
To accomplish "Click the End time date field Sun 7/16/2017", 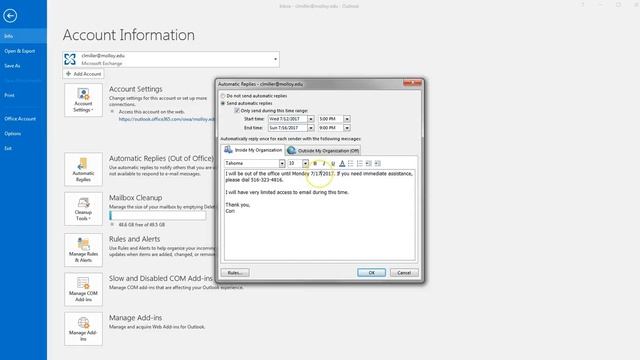I will (x=288, y=128).
